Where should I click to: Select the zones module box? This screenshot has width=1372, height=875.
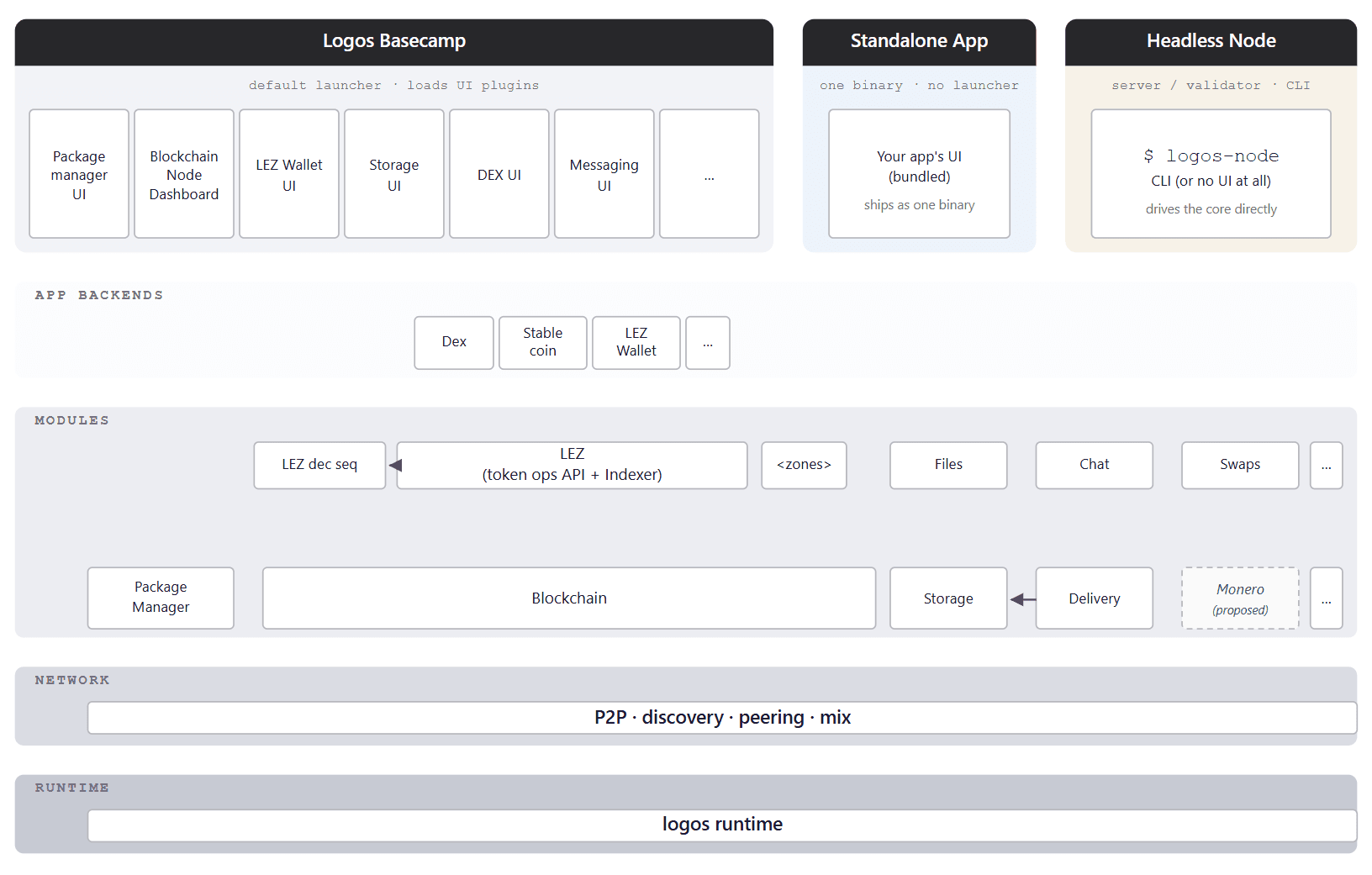point(804,465)
